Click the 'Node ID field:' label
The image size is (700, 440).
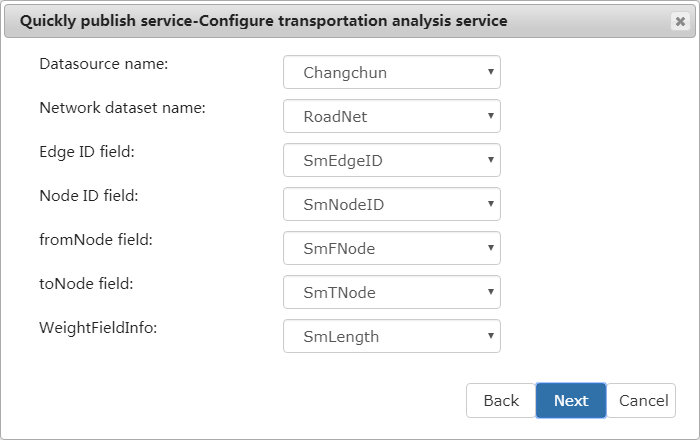pyautogui.click(x=88, y=196)
